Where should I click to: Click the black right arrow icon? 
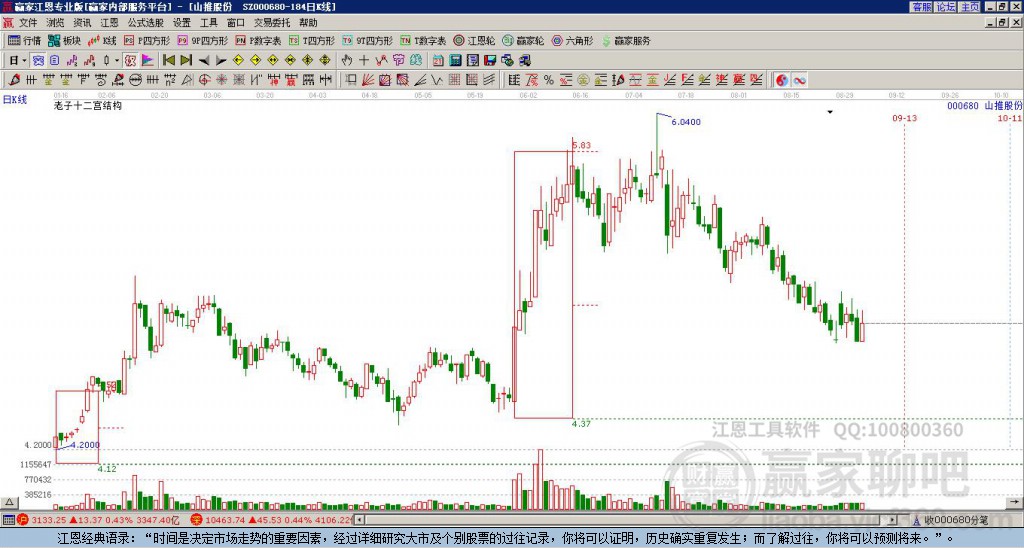point(221,60)
